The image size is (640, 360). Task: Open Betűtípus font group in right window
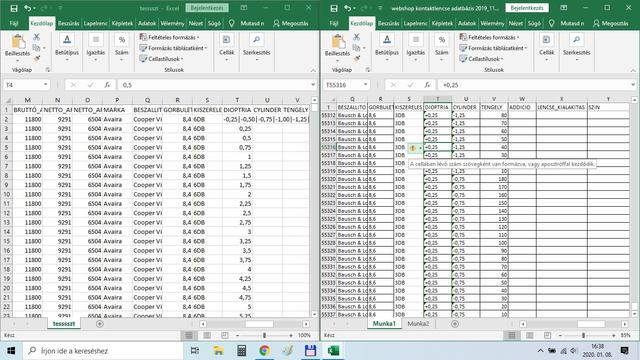click(x=387, y=48)
